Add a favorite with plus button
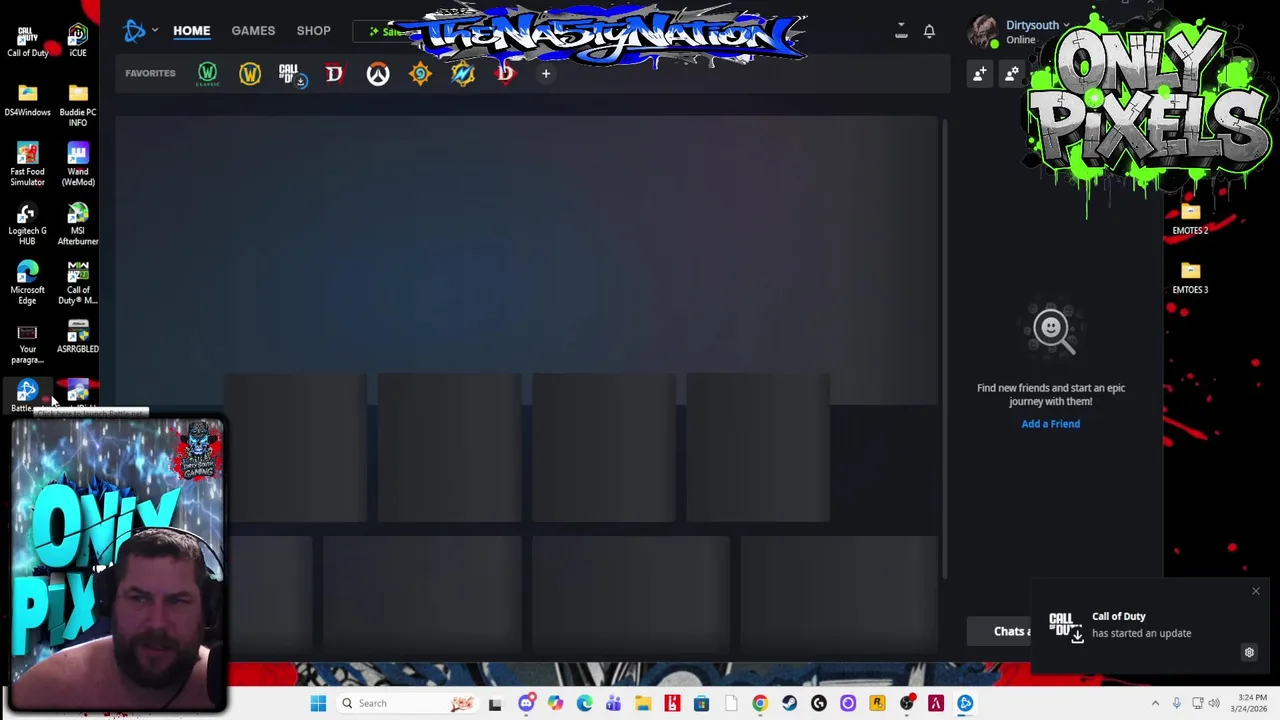This screenshot has width=1280, height=720. (546, 73)
